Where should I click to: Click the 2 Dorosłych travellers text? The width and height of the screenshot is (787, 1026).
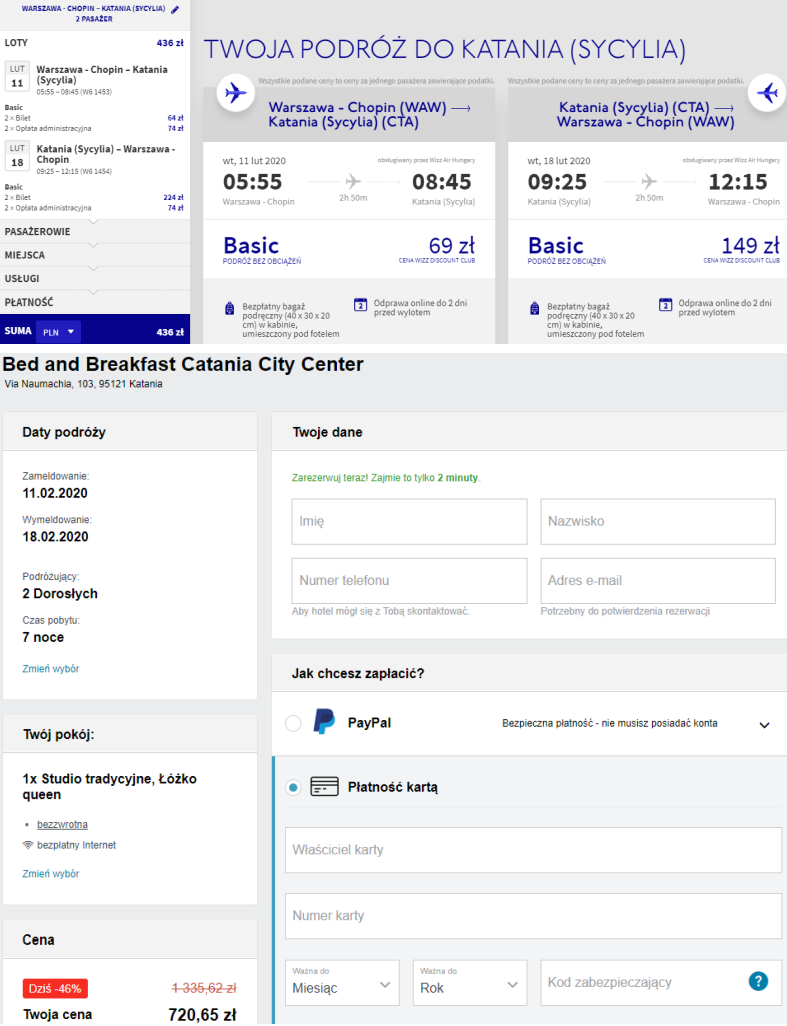tap(60, 593)
